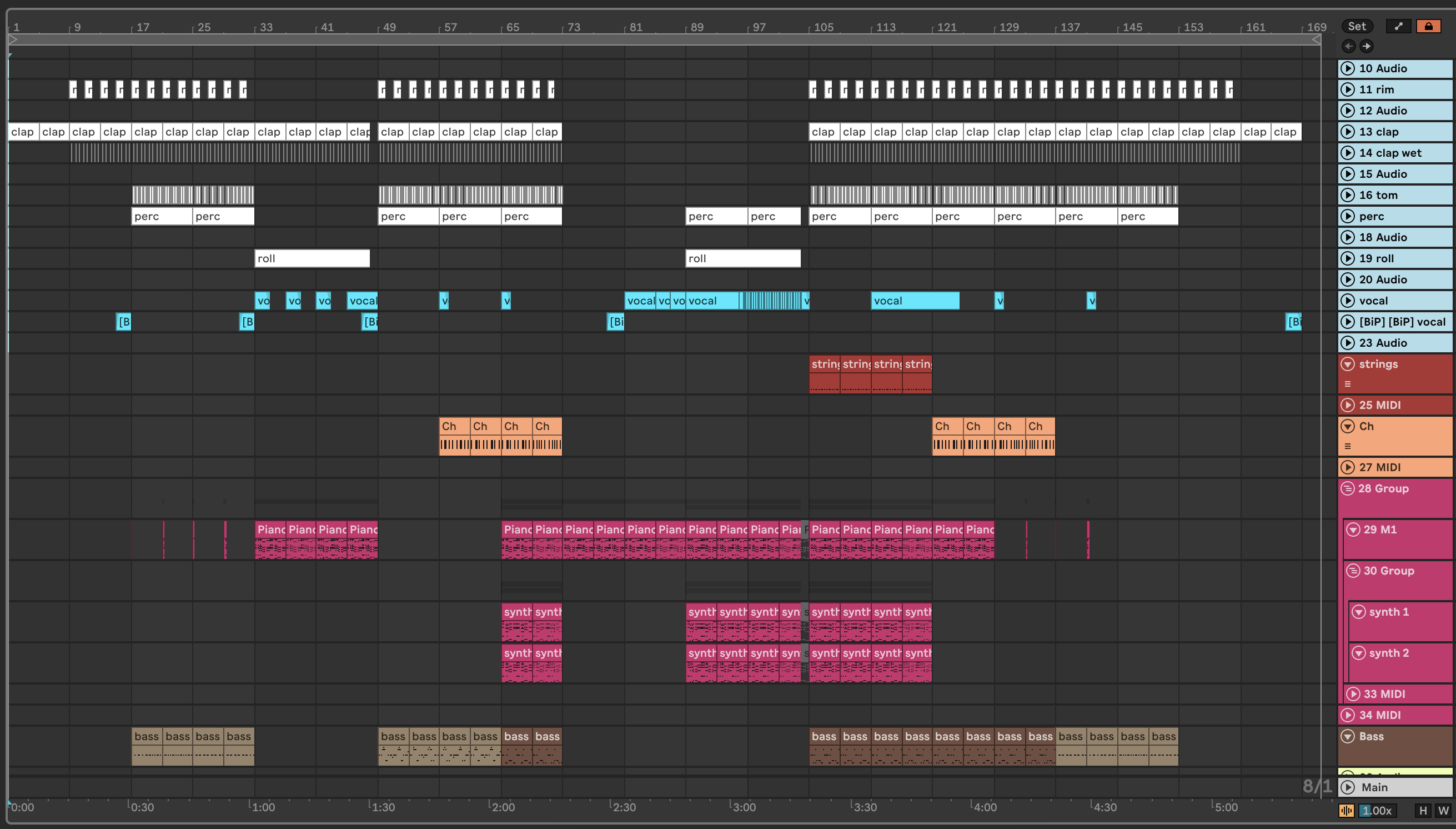The image size is (1456, 829).
Task: Select the first Piano clip at bar 33
Action: [270, 539]
